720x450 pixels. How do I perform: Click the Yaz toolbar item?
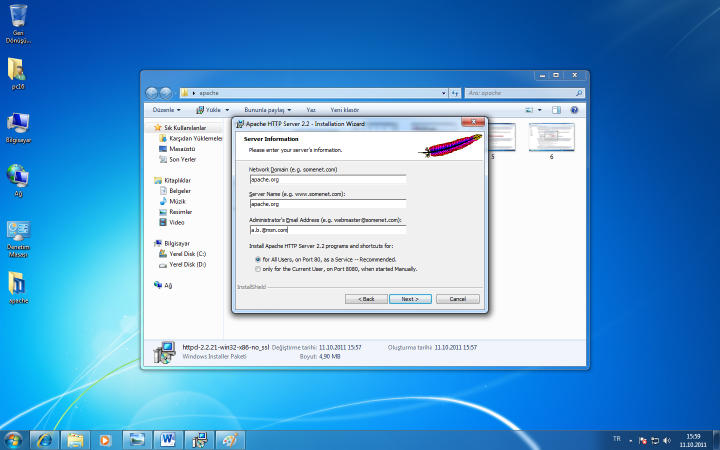311,109
